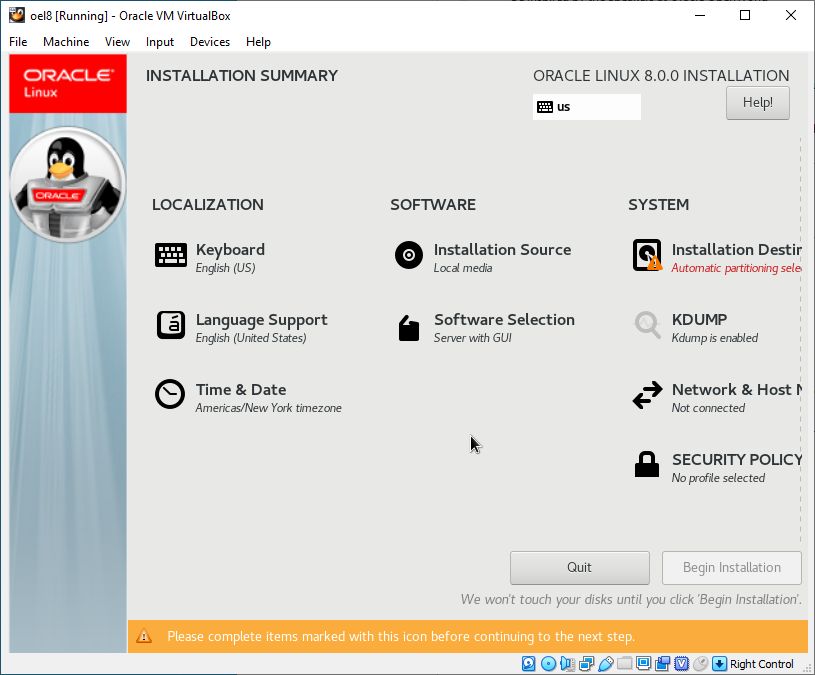The width and height of the screenshot is (815, 675).
Task: Click the mouse integration status icon
Action: (x=701, y=664)
